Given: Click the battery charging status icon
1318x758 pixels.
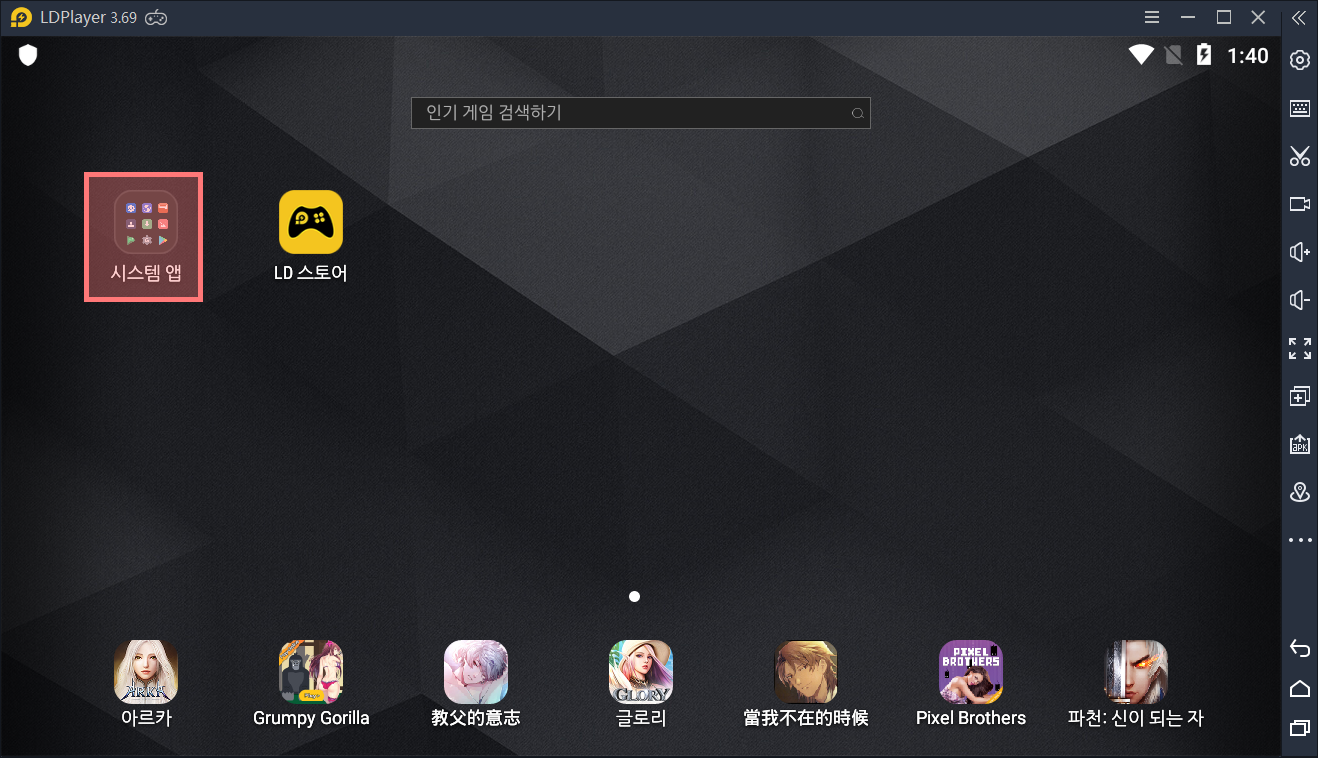Looking at the screenshot, I should tap(1204, 55).
